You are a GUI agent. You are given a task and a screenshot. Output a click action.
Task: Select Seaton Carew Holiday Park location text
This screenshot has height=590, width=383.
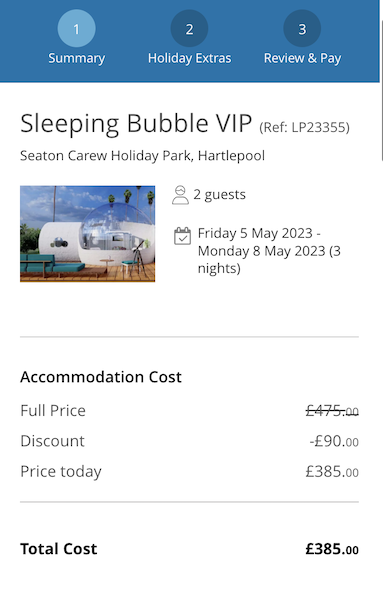pyautogui.click(x=143, y=156)
